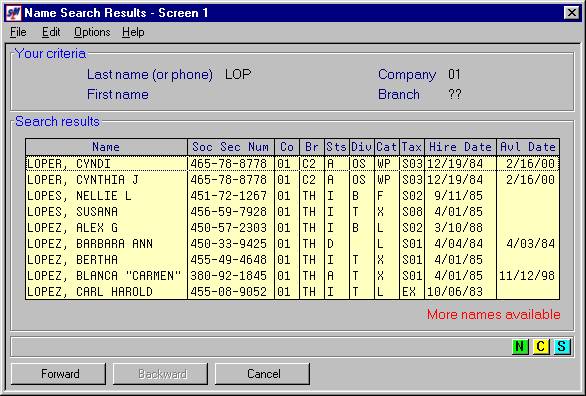Click status D in Barbara Ann row
The height and width of the screenshot is (396, 586).
330,244
